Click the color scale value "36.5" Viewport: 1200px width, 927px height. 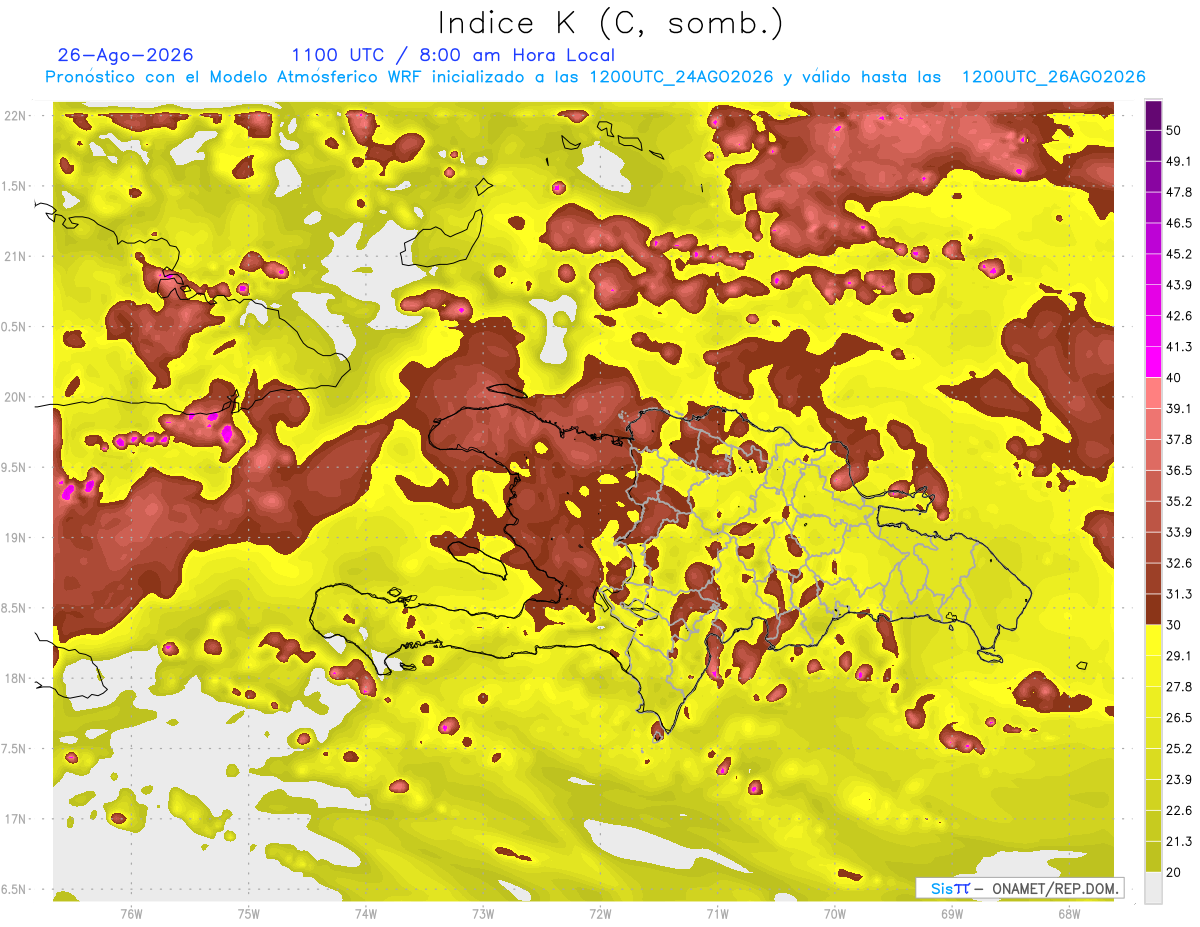pyautogui.click(x=1178, y=470)
